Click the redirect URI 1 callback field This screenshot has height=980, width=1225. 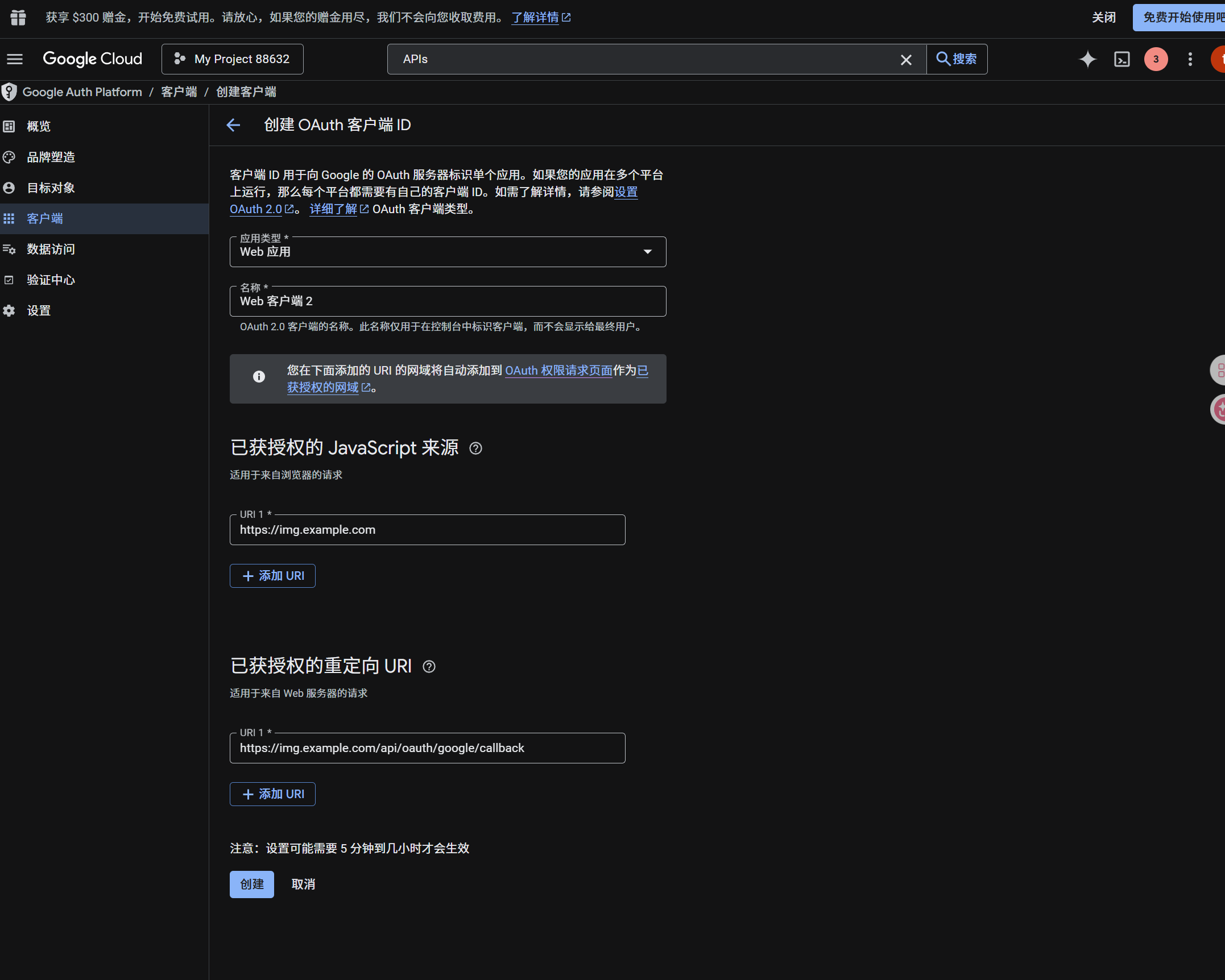428,748
